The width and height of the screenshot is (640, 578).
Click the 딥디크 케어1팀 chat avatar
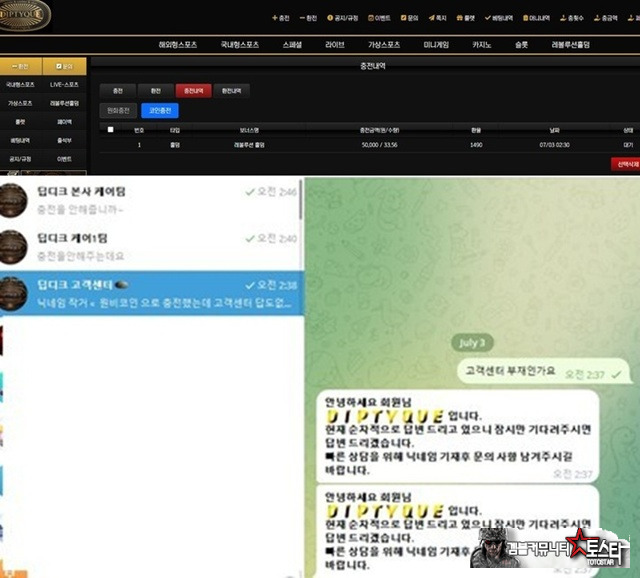tap(13, 247)
